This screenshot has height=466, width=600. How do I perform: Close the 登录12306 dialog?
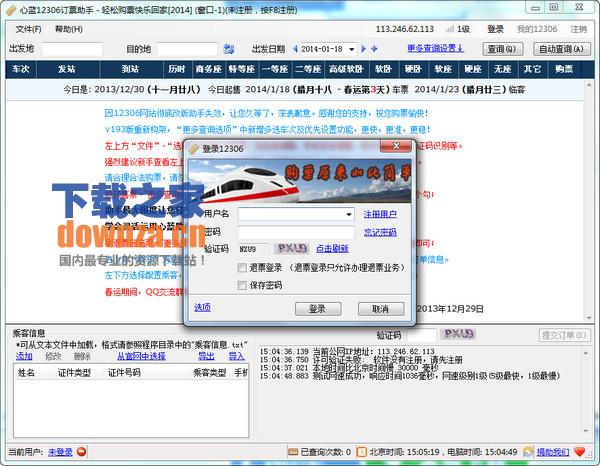point(396,146)
